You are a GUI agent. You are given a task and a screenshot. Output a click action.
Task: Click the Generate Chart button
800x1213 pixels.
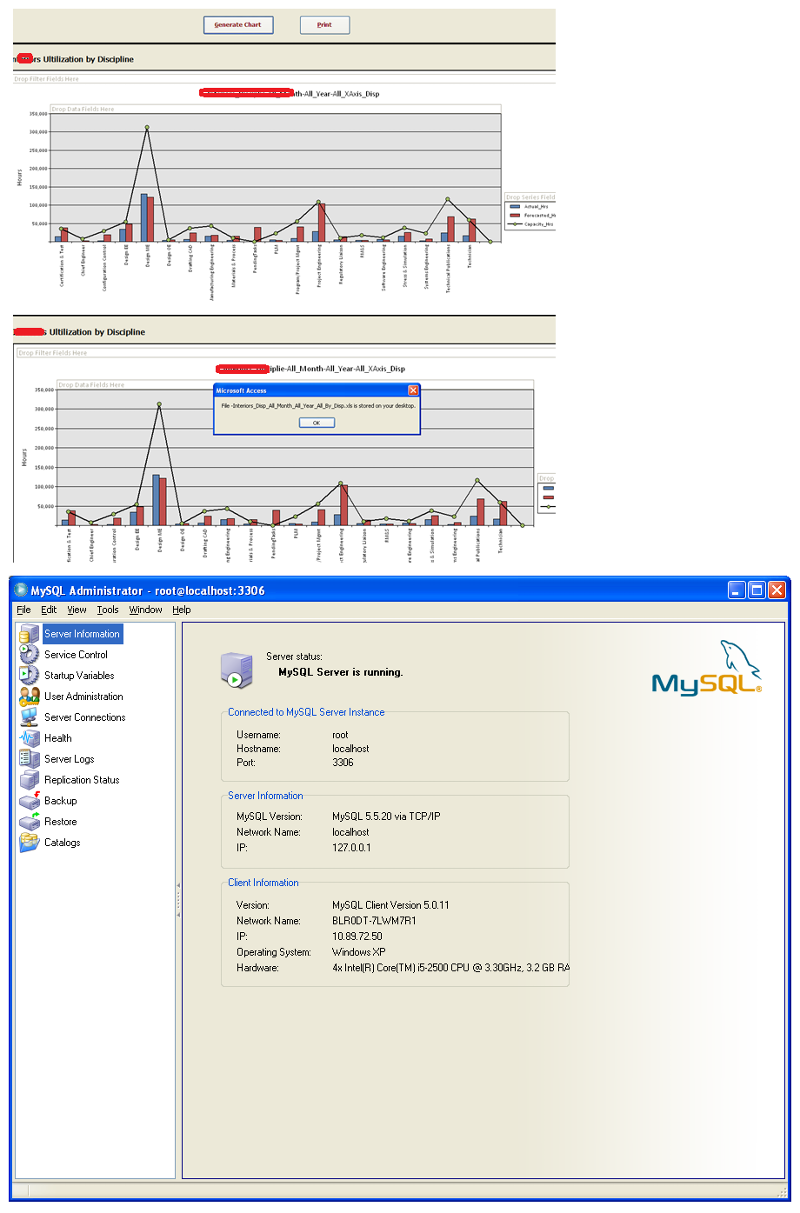click(x=238, y=25)
